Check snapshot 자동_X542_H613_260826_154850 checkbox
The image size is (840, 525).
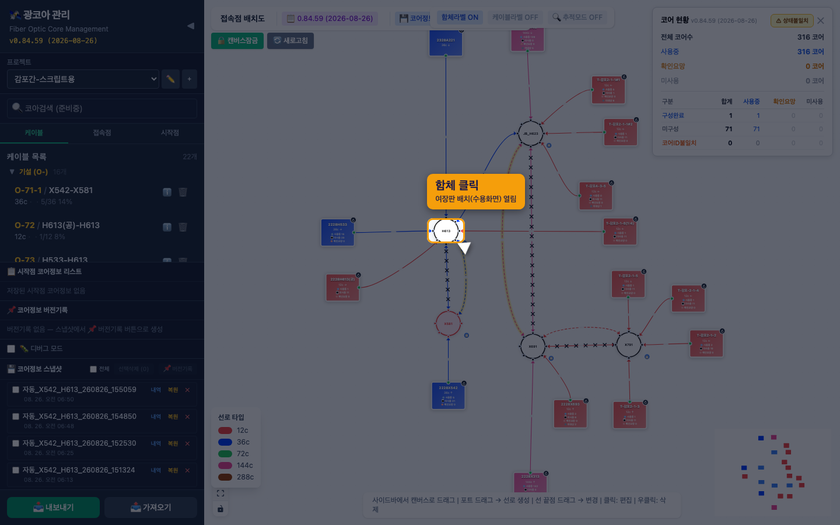click(x=16, y=417)
